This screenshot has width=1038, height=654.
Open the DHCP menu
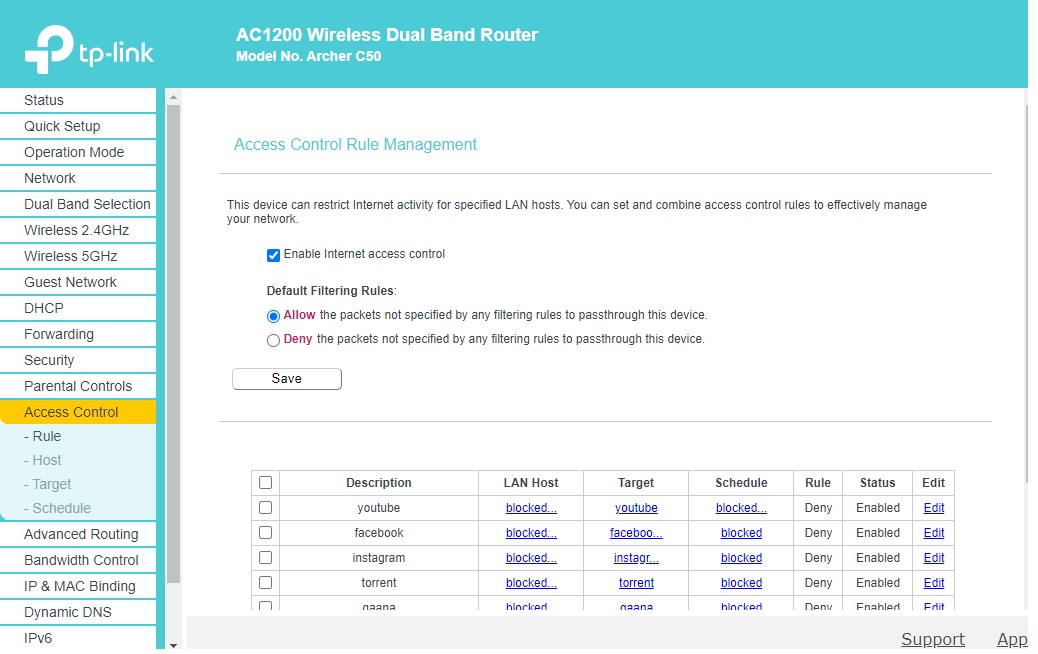[x=78, y=308]
